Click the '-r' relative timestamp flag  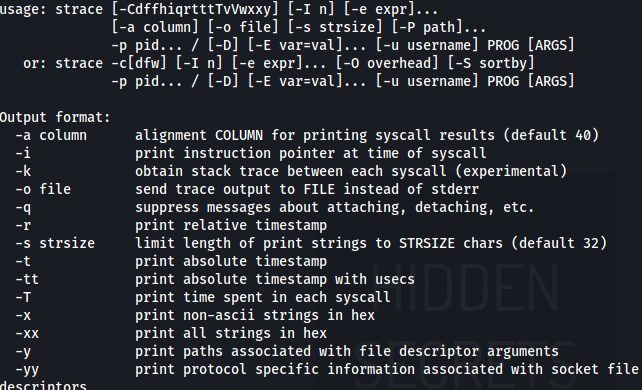(23, 225)
